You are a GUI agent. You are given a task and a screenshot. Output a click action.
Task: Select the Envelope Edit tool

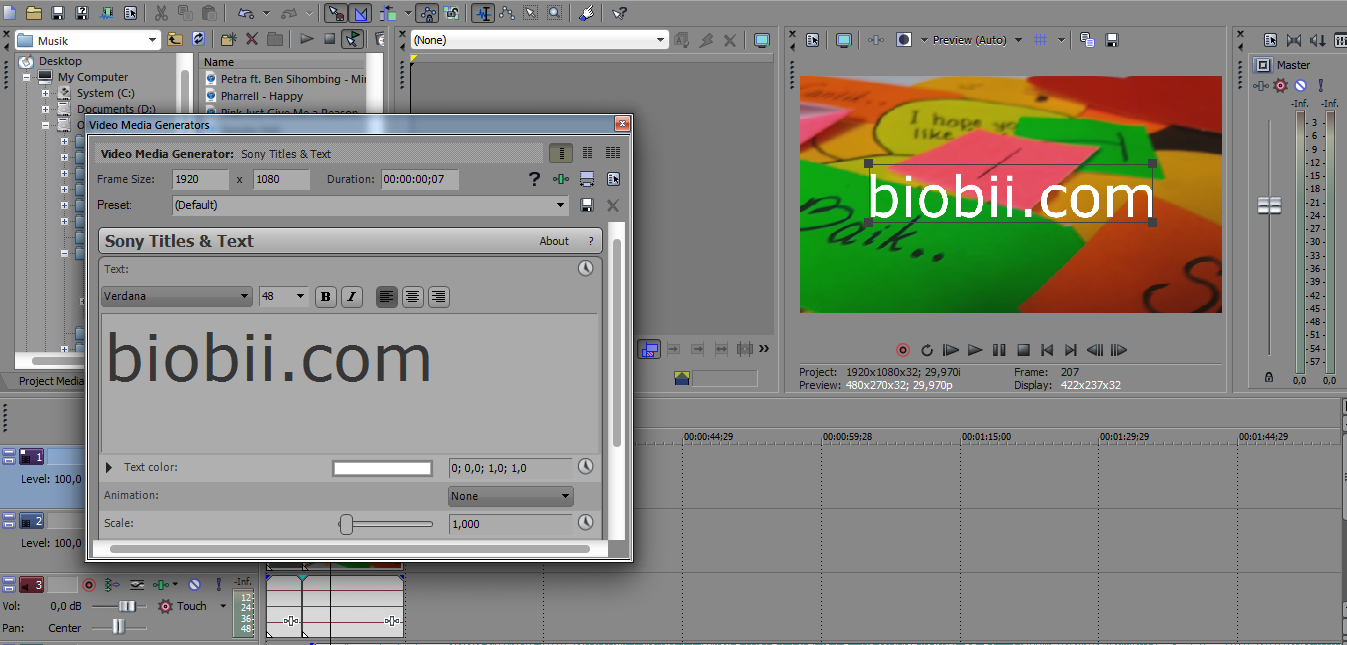(507, 13)
